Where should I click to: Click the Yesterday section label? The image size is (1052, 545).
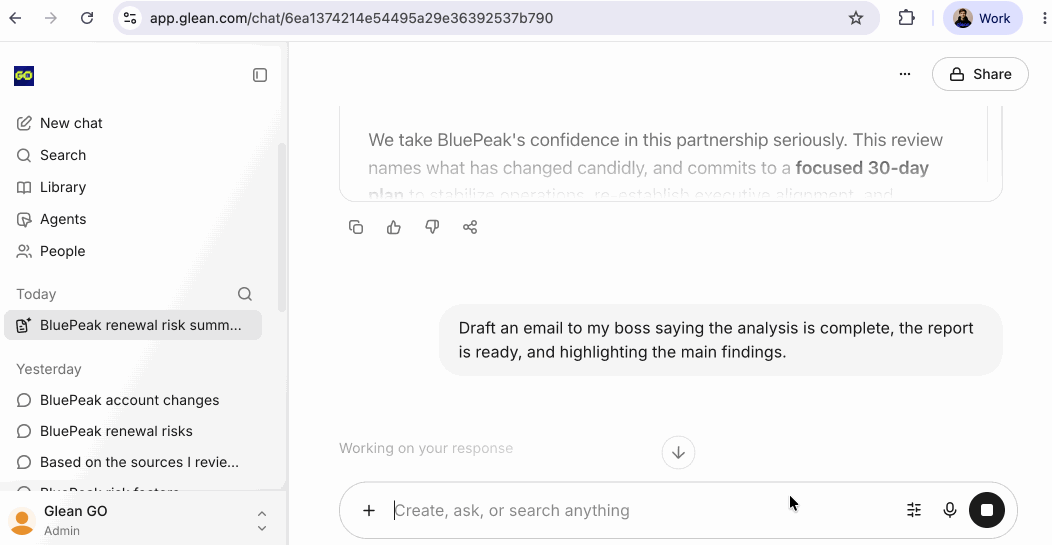click(x=48, y=369)
